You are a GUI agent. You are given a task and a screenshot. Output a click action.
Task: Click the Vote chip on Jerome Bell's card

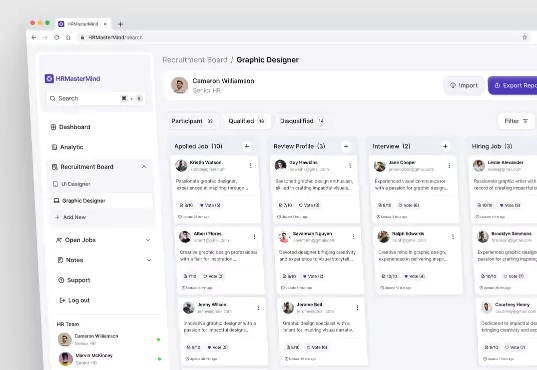click(x=317, y=347)
